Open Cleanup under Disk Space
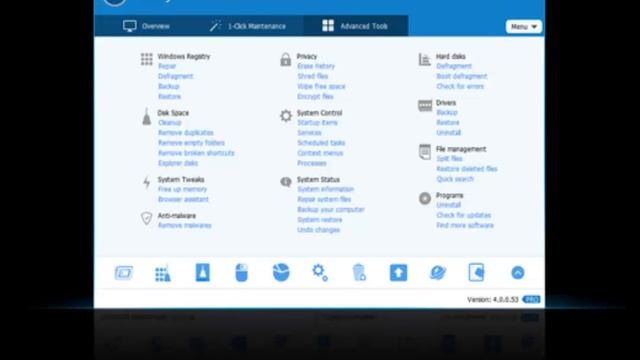 [169, 122]
